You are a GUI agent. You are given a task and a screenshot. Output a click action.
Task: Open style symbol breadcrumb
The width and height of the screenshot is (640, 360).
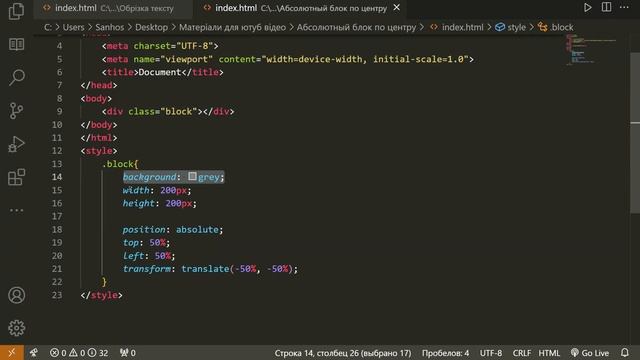pyautogui.click(x=511, y=27)
